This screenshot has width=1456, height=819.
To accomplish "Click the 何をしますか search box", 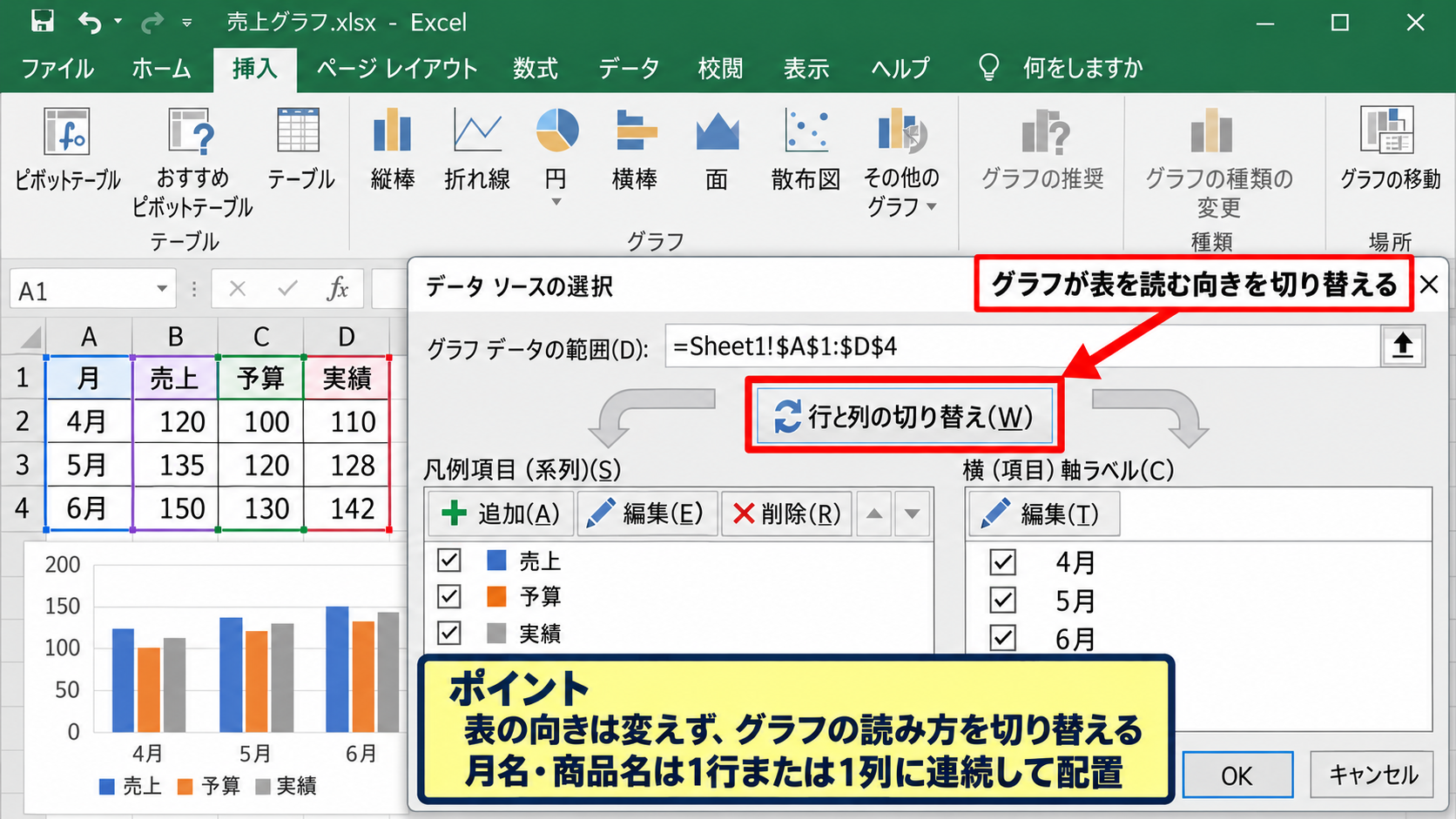I will (1082, 68).
